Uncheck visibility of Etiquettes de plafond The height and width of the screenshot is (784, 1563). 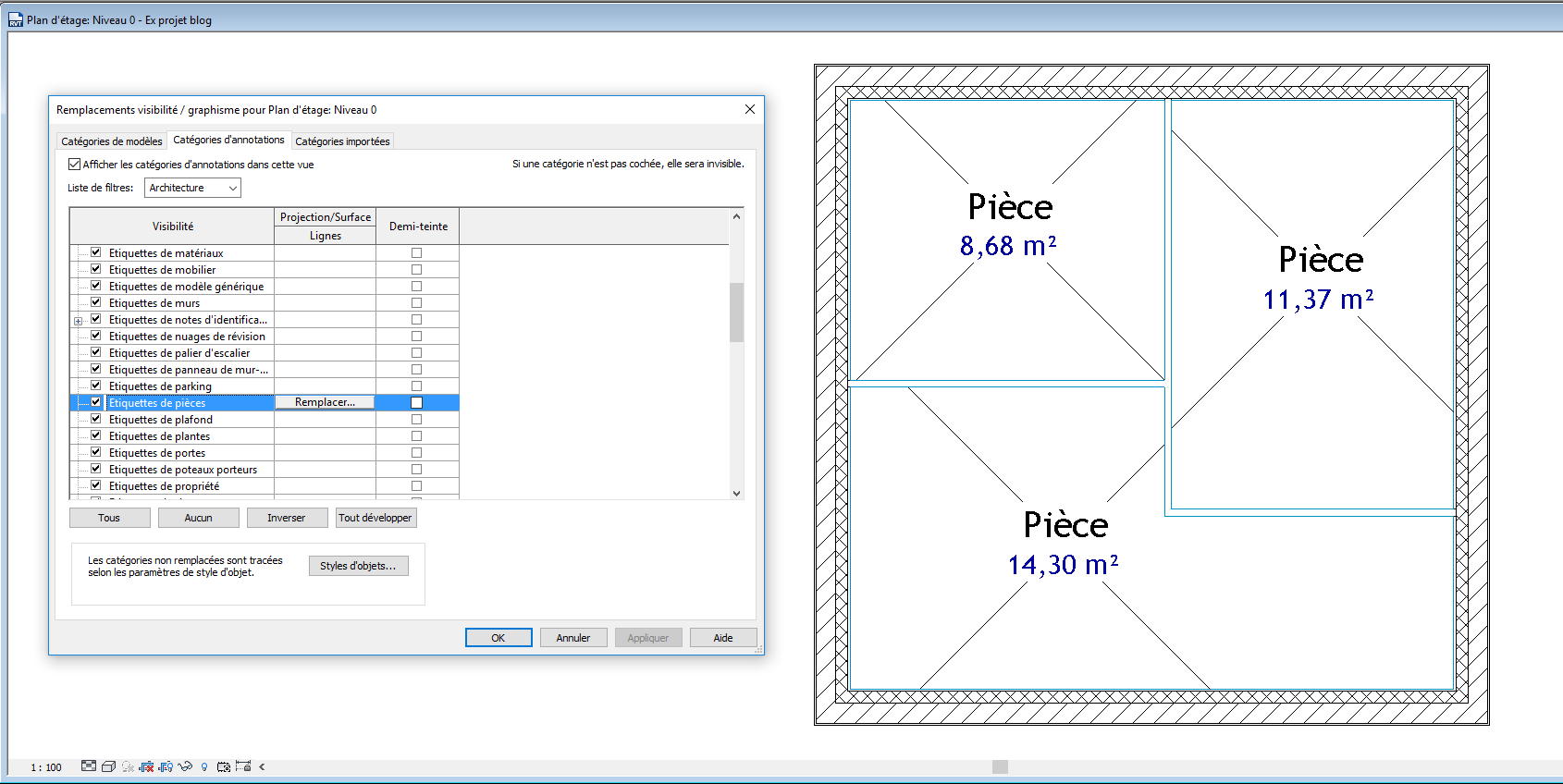coord(95,419)
